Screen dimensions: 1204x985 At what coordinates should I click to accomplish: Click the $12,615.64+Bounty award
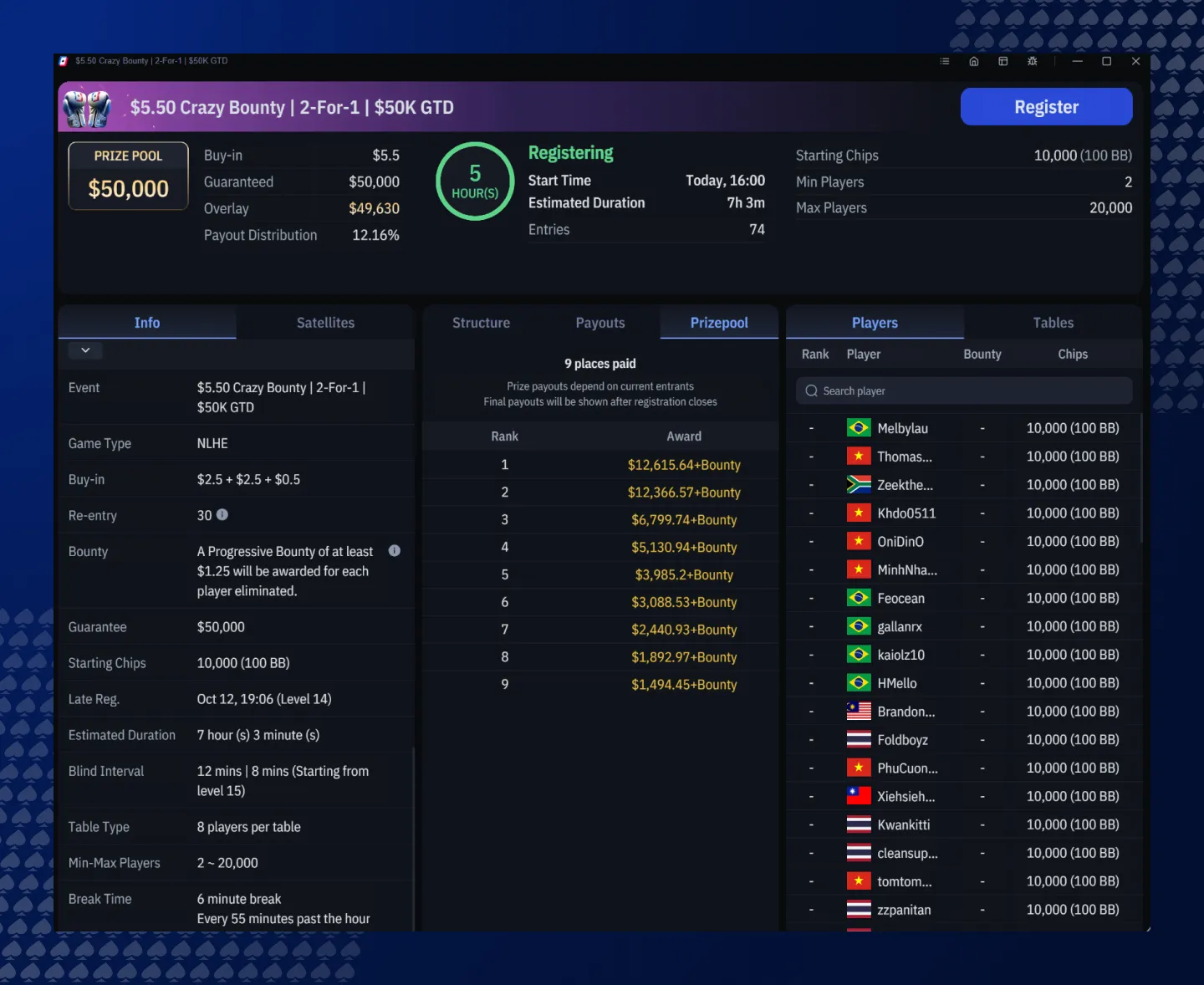pos(684,465)
